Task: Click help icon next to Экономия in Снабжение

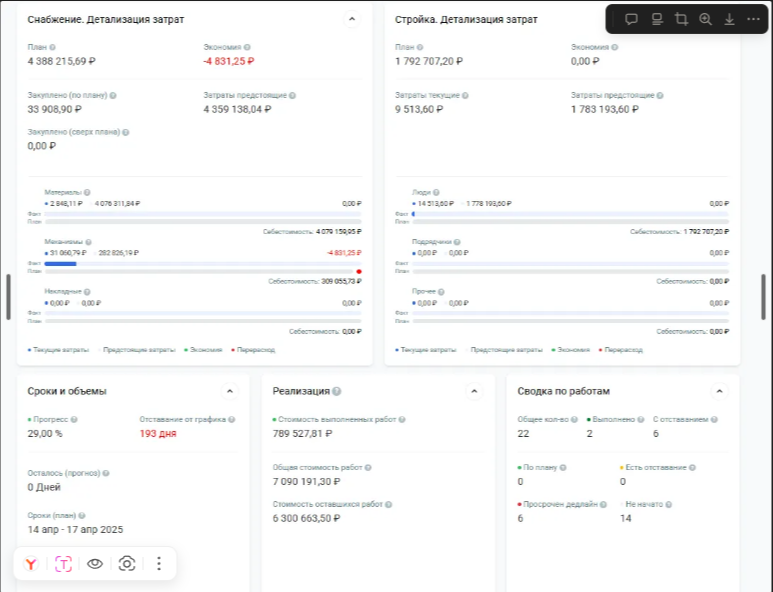Action: pos(247,47)
